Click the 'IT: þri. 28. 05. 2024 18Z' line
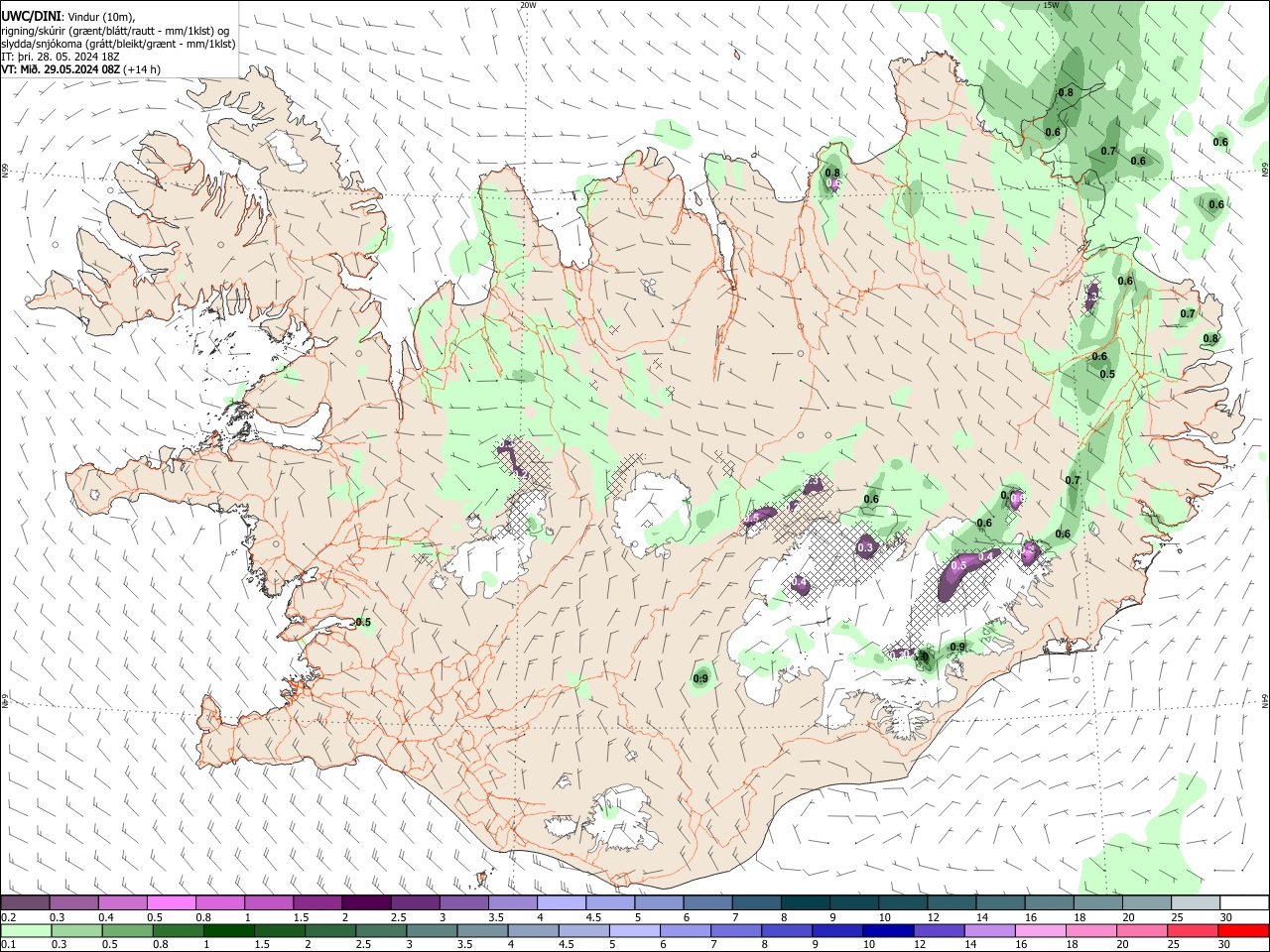The image size is (1270, 952). [61, 57]
